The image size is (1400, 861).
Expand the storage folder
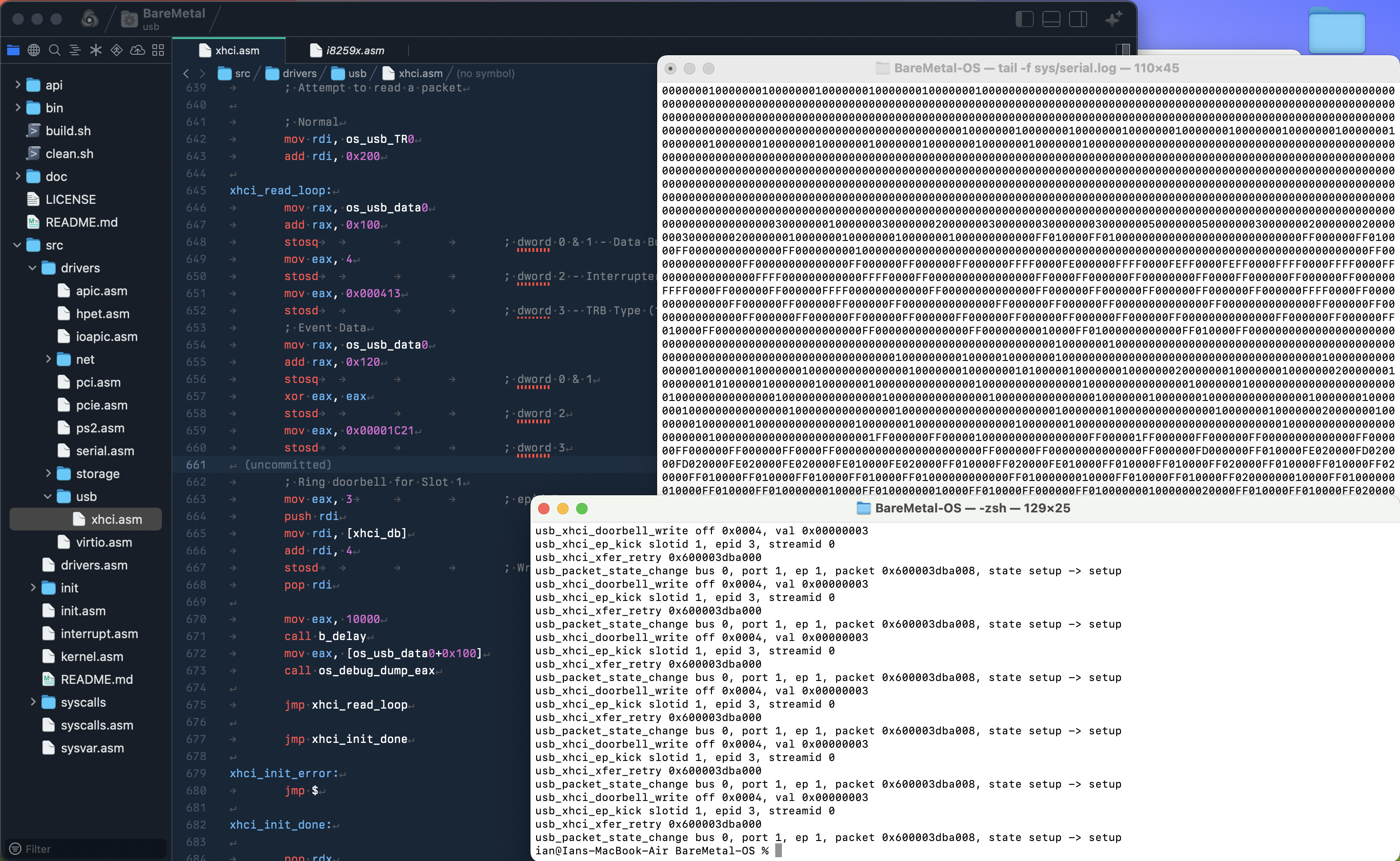(48, 473)
